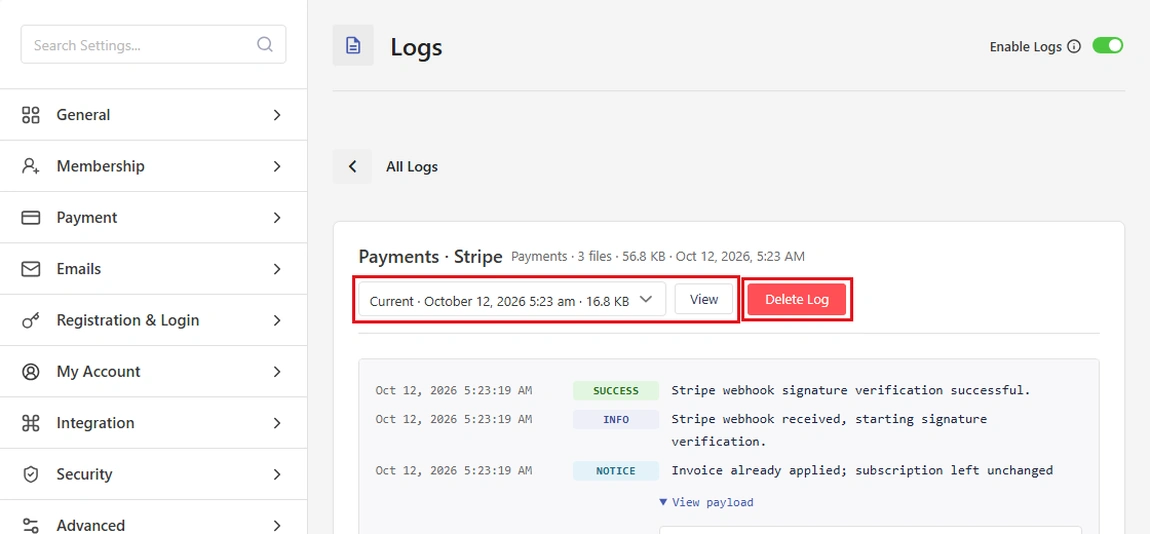Image resolution: width=1150 pixels, height=534 pixels.
Task: Click the Payments · Stripe heading
Action: 431,257
